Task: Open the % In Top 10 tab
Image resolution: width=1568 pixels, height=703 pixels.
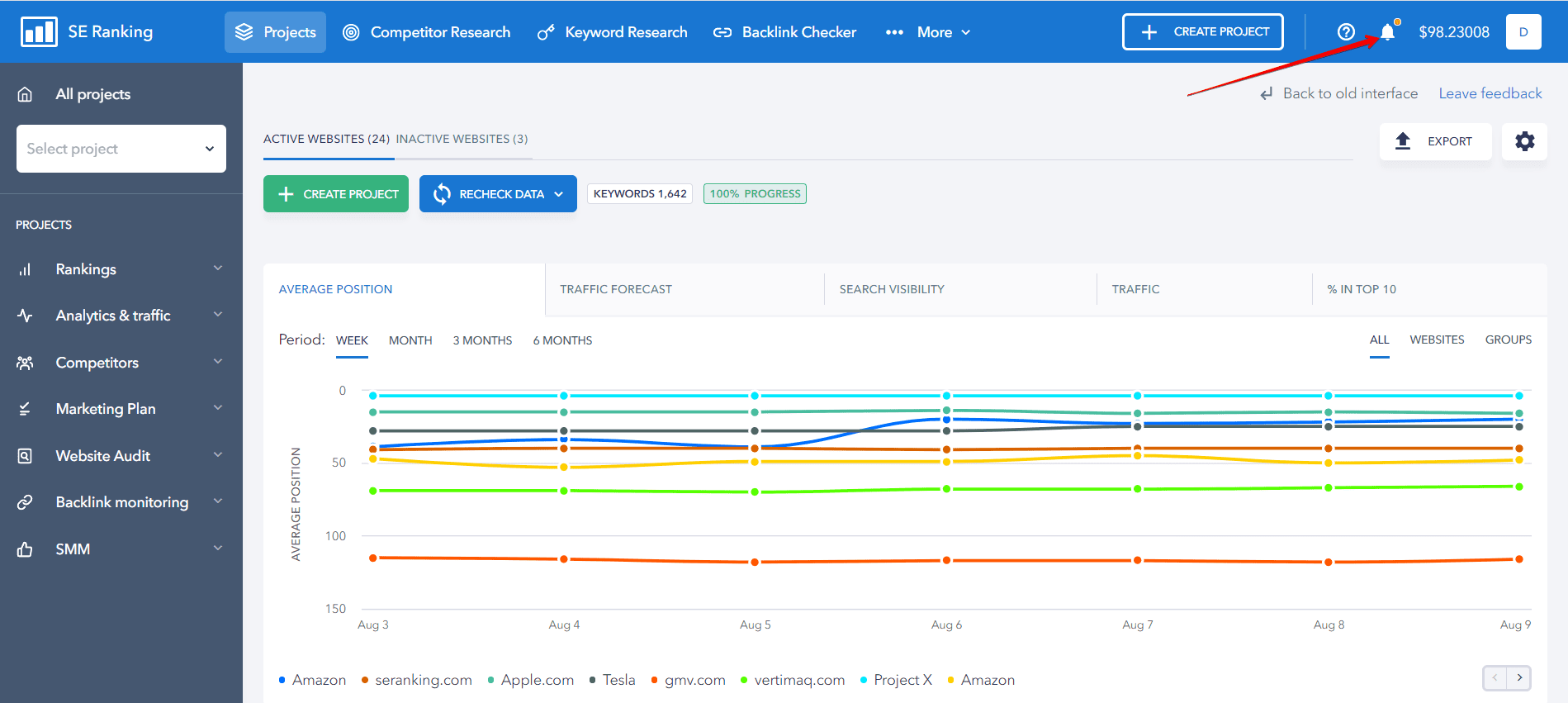Action: point(1362,289)
